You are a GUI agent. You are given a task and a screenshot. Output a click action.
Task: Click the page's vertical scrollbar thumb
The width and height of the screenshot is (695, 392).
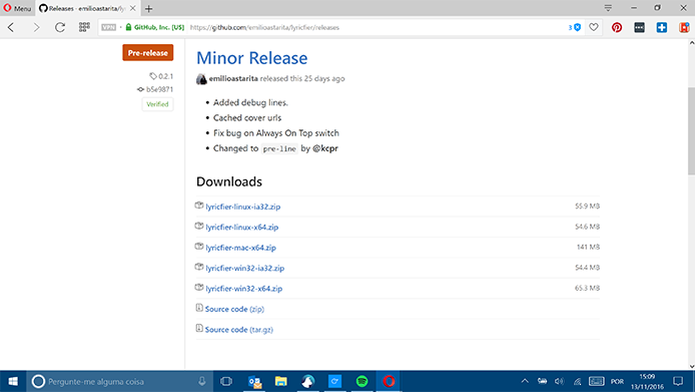point(691,131)
